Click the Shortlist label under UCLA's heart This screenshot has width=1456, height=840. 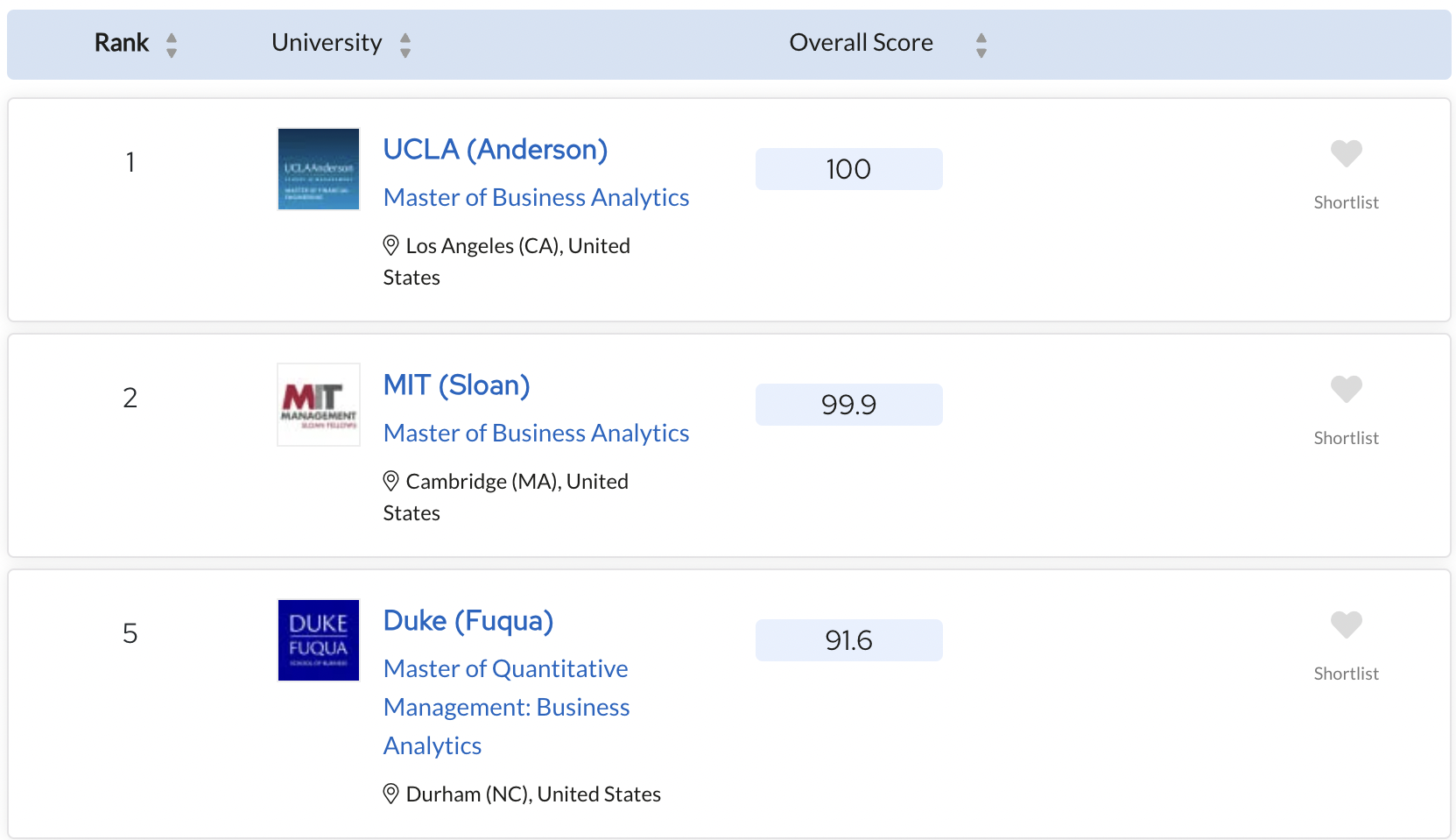pos(1347,202)
